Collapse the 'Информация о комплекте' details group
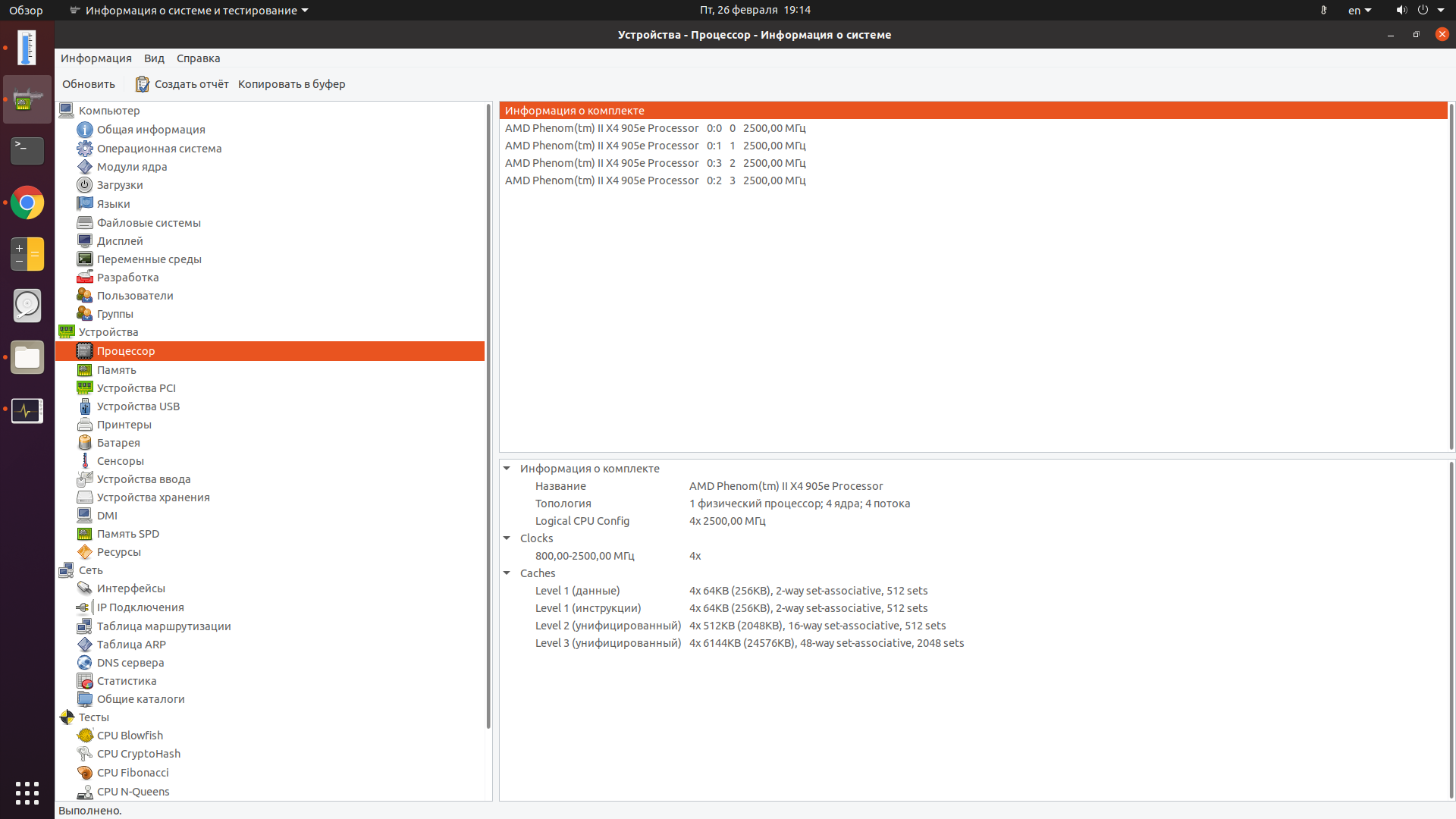Viewport: 1456px width, 819px height. click(507, 469)
